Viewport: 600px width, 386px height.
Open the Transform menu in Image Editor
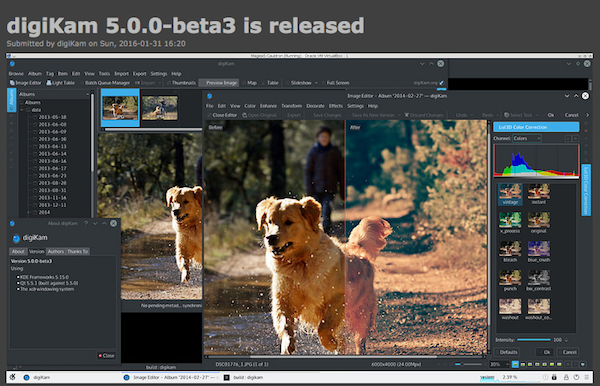tap(292, 106)
